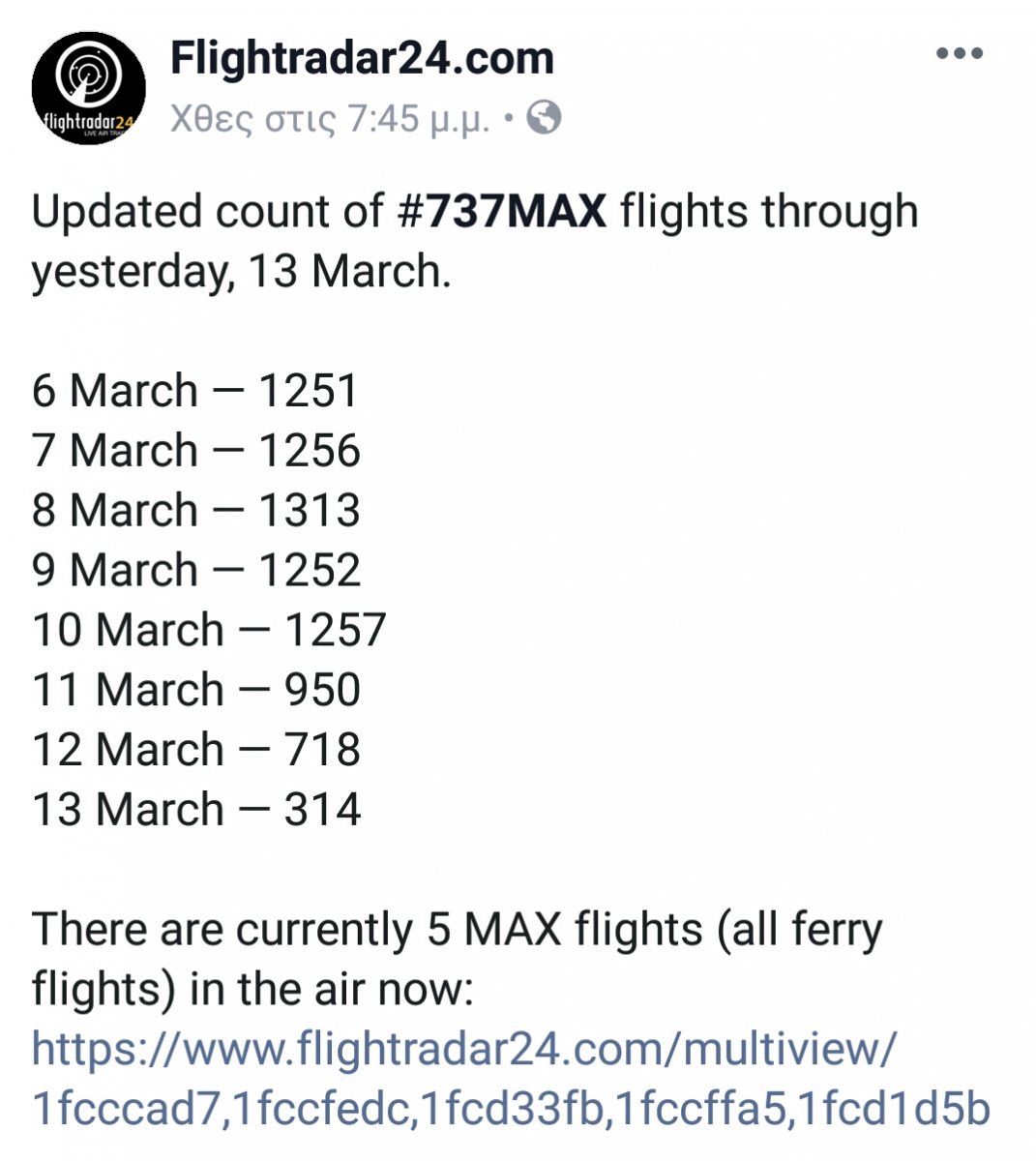Click the '11 March — 950' line

pyautogui.click(x=196, y=690)
